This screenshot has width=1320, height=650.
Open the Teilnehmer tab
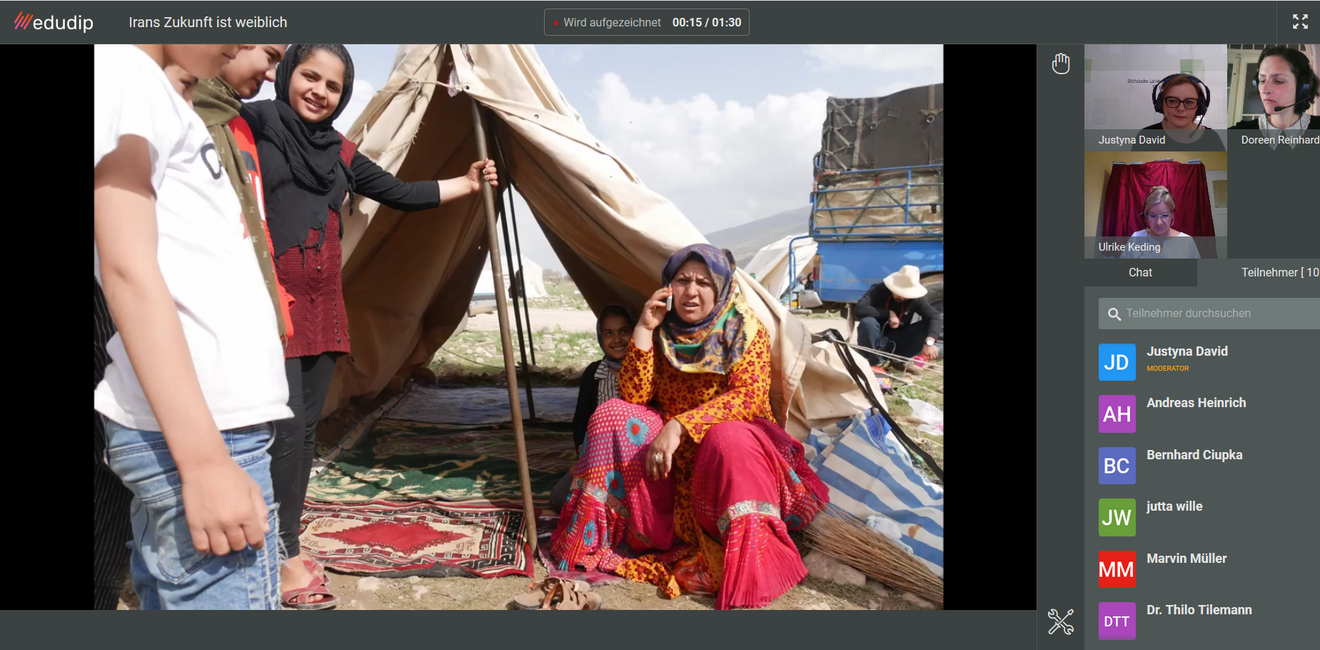[x=1275, y=272]
